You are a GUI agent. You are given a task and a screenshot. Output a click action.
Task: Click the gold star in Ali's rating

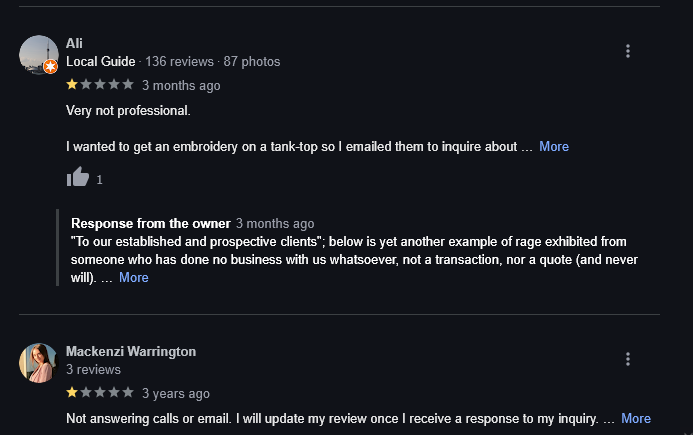point(72,85)
